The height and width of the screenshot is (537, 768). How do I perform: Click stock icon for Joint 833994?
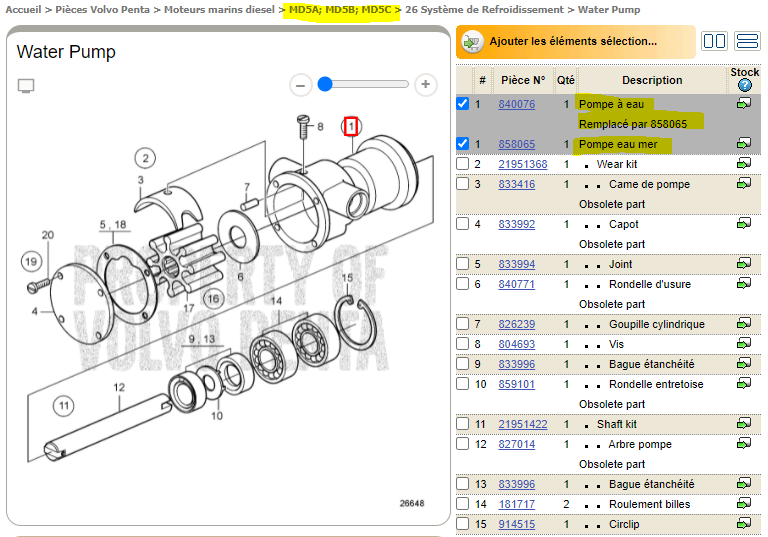[744, 264]
